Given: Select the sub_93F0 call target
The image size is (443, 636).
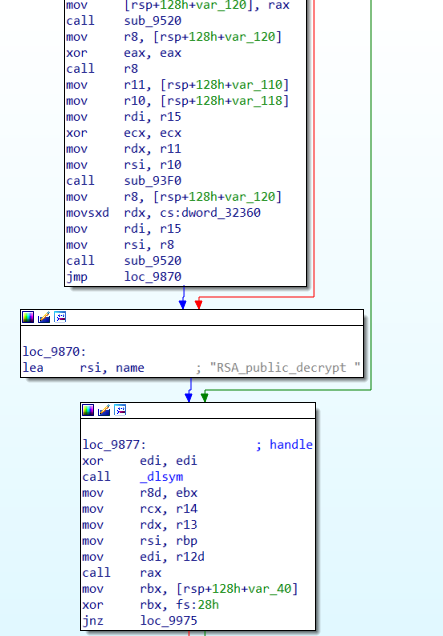Looking at the screenshot, I should click(153, 180).
